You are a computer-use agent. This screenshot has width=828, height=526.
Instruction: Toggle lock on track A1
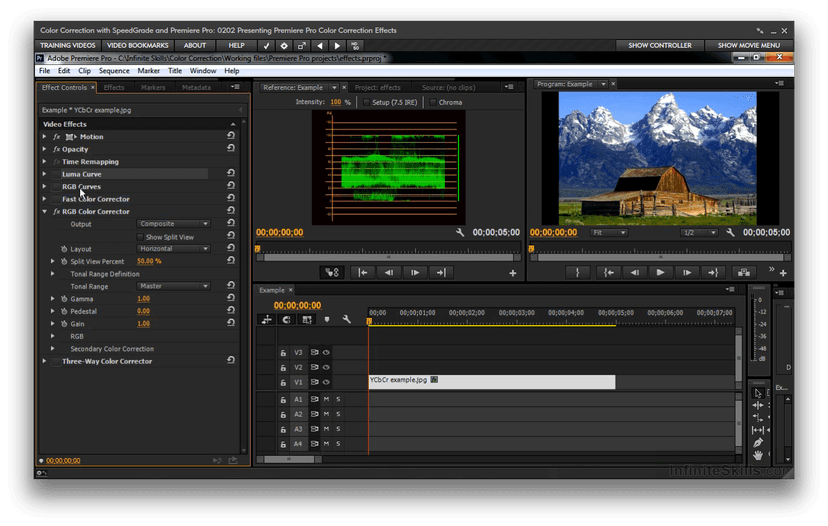284,400
